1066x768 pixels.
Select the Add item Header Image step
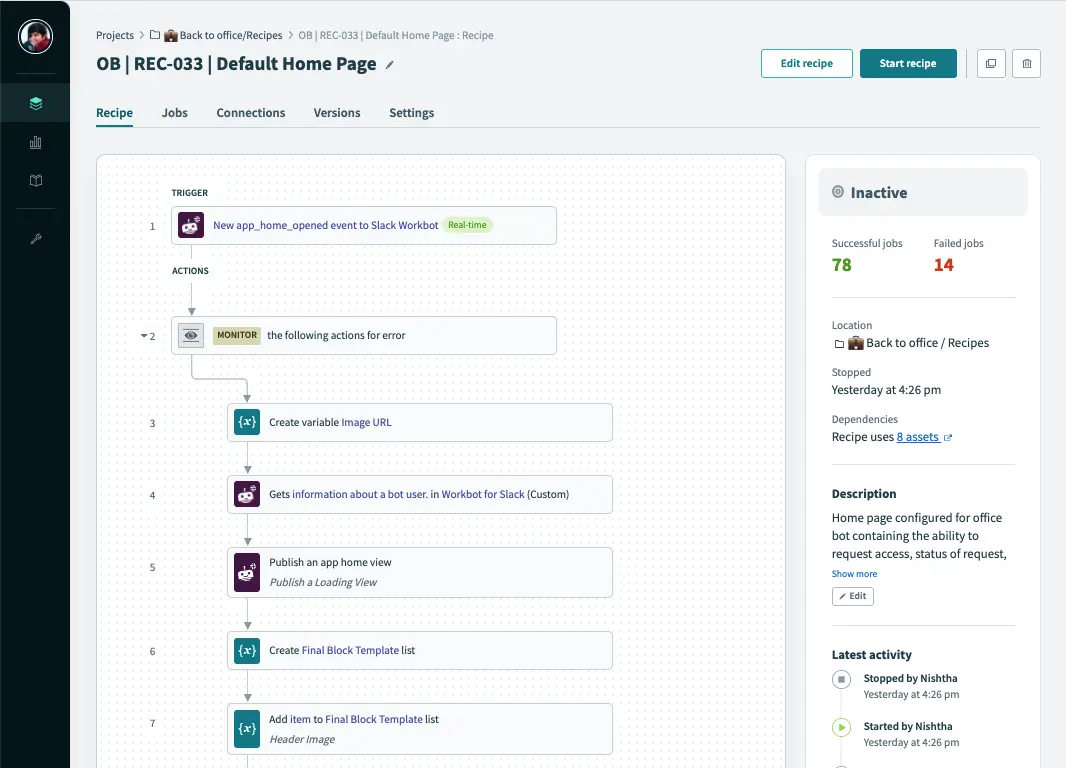[419, 729]
